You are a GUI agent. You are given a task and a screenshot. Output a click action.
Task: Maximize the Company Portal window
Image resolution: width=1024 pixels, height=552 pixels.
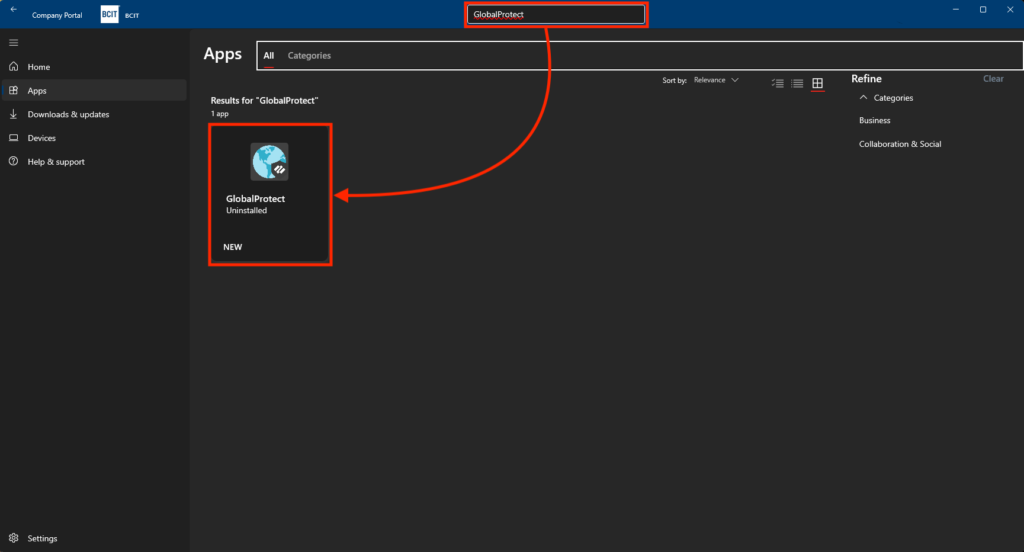click(983, 10)
